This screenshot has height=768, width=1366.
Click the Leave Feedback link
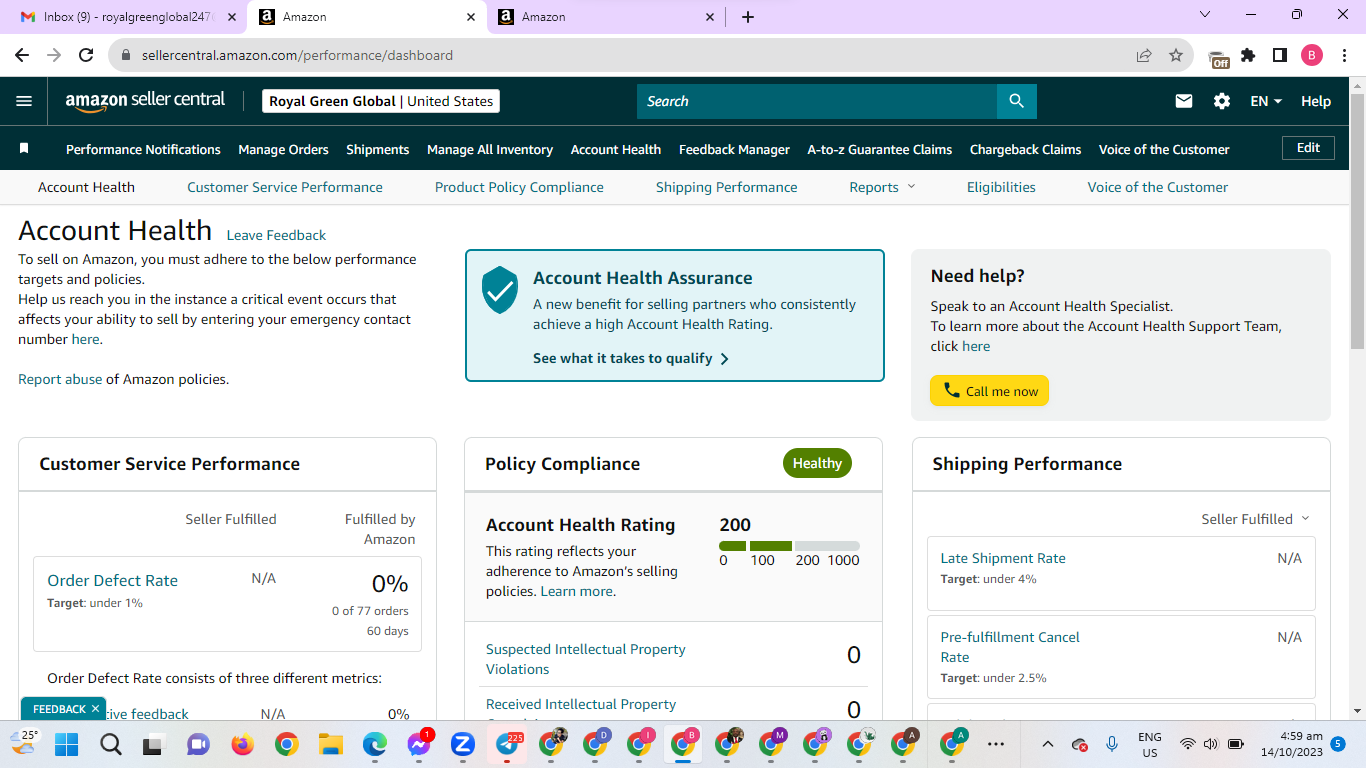276,235
